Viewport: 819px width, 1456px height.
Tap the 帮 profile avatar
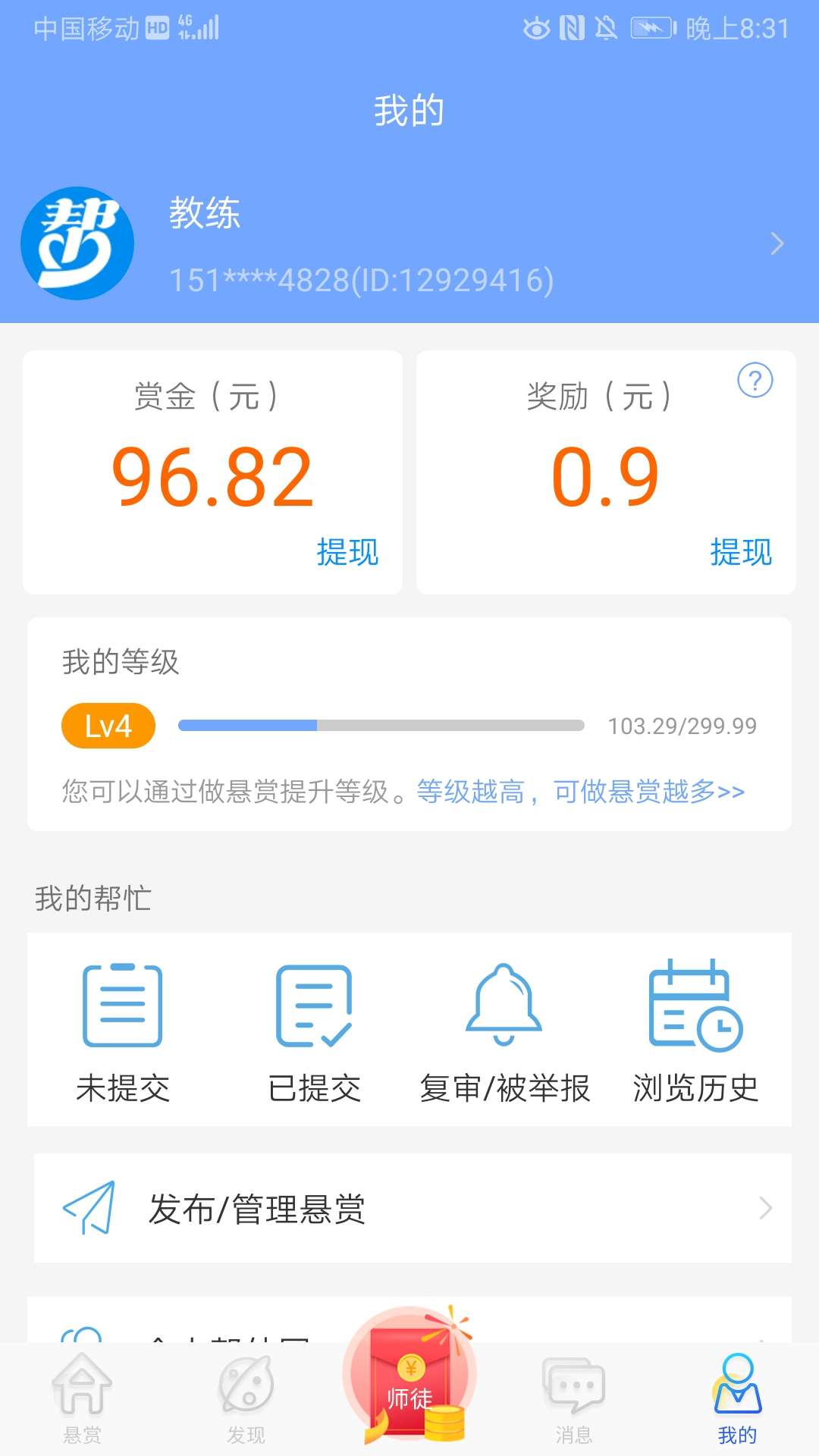pos(77,243)
